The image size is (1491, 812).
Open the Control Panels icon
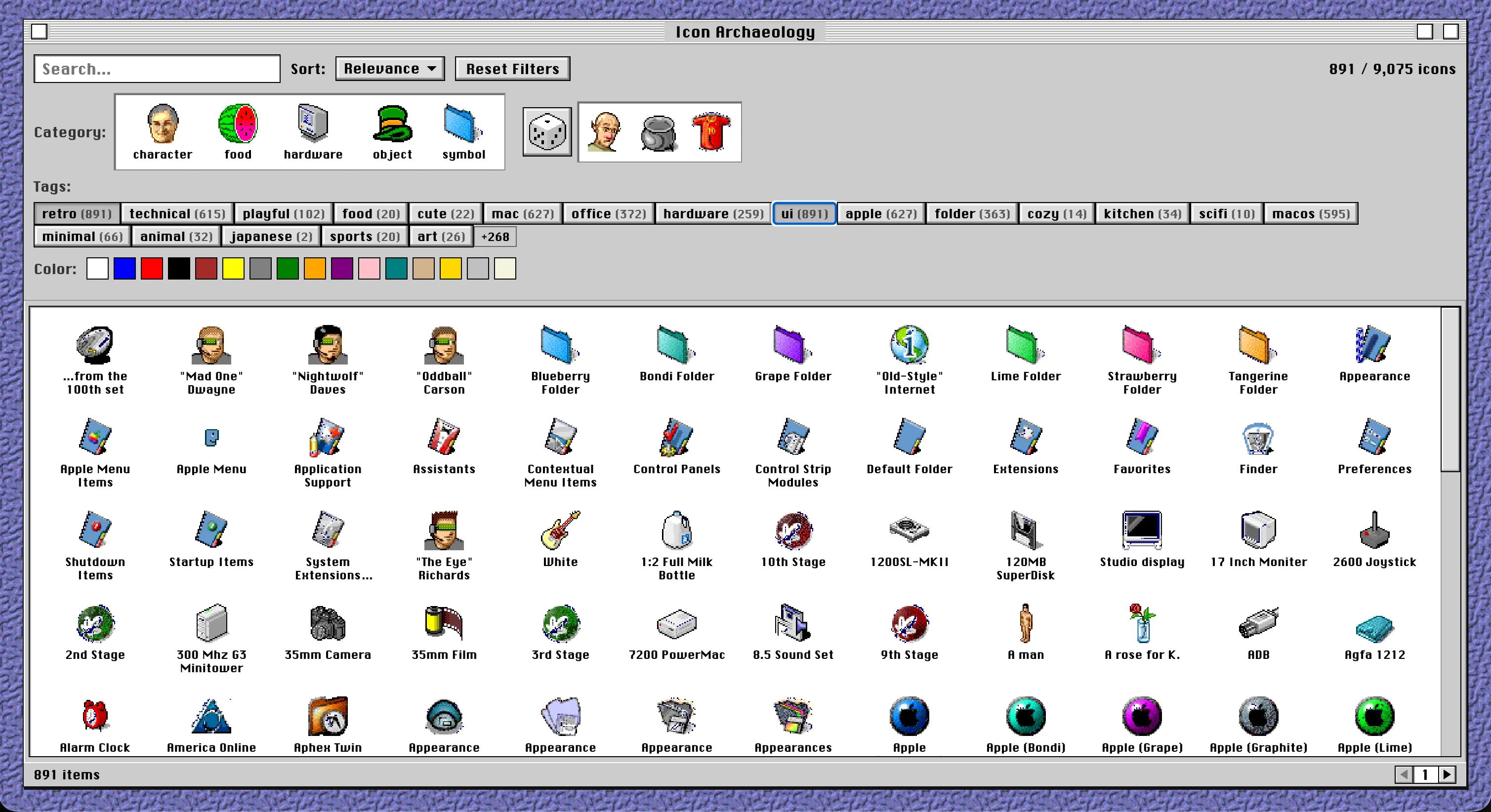676,438
